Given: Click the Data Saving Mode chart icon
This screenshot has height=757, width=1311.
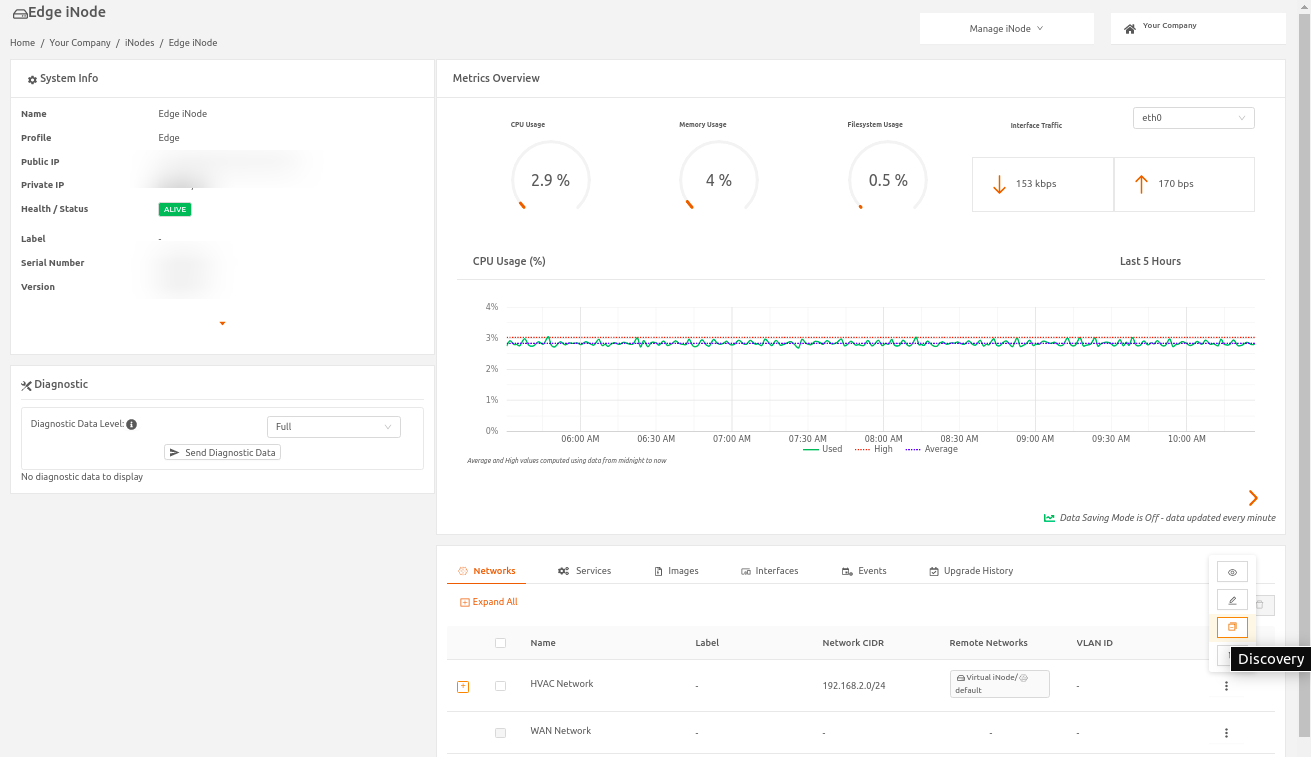Looking at the screenshot, I should point(1049,518).
